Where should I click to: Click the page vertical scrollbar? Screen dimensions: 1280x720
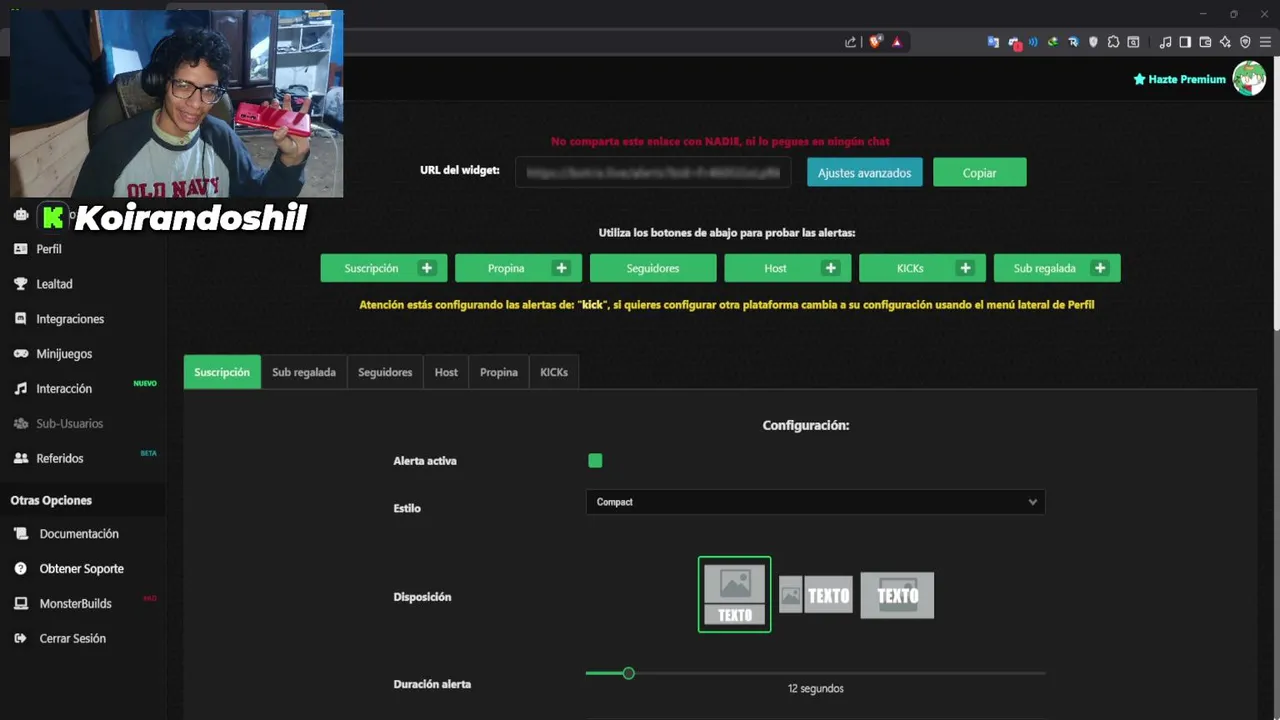1275,195
